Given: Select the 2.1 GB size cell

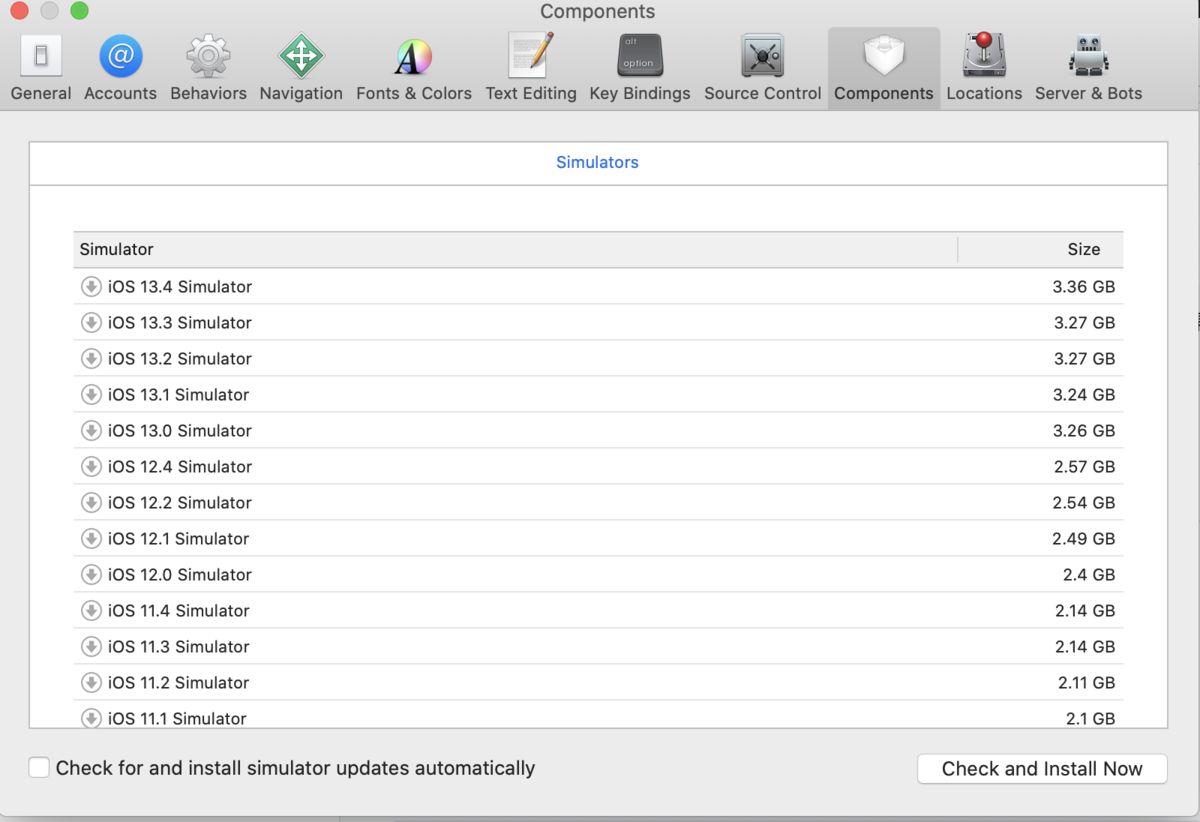Looking at the screenshot, I should pyautogui.click(x=1089, y=718).
